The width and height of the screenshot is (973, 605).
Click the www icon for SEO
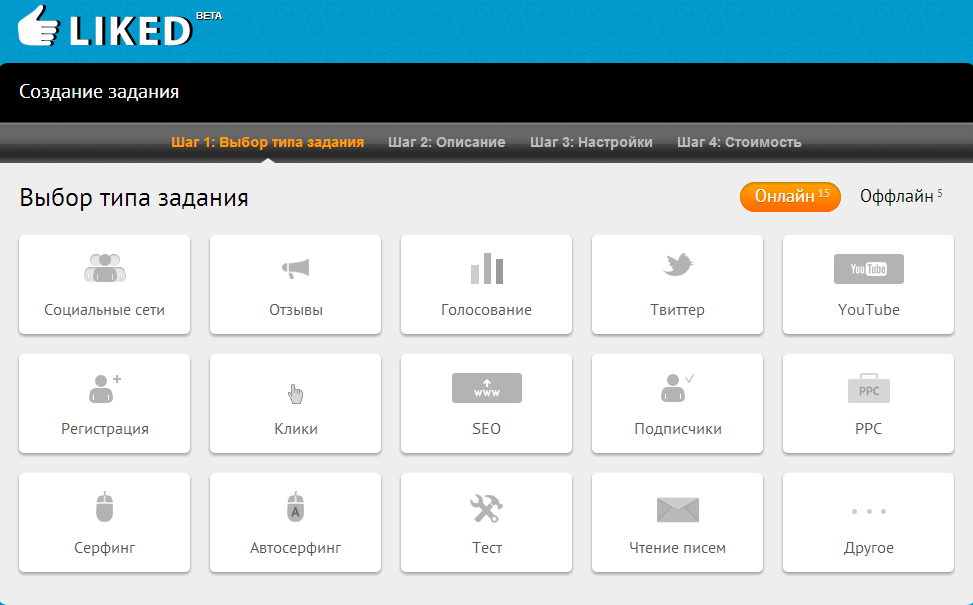[x=486, y=388]
